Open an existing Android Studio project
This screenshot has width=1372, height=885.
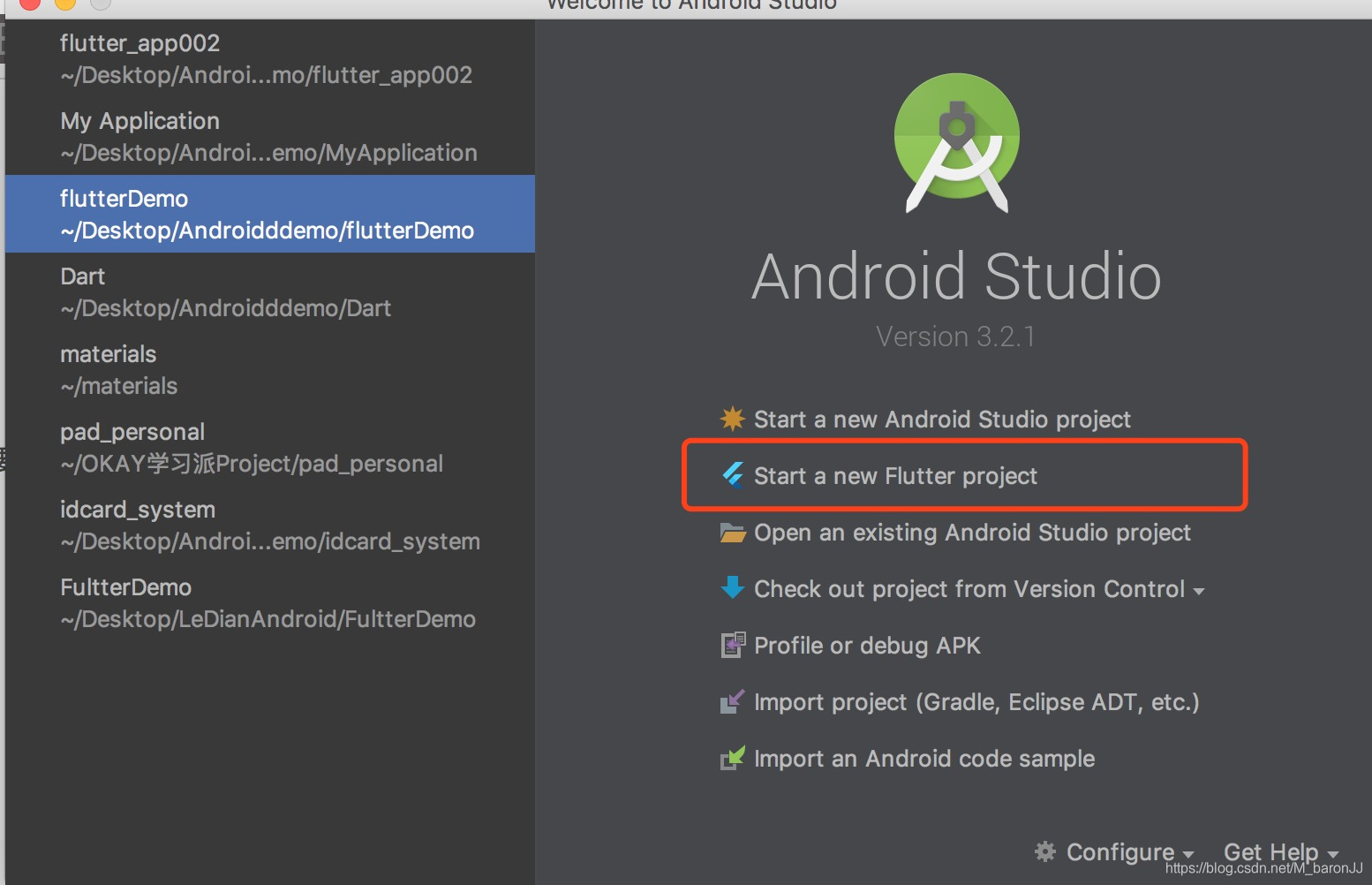tap(972, 533)
